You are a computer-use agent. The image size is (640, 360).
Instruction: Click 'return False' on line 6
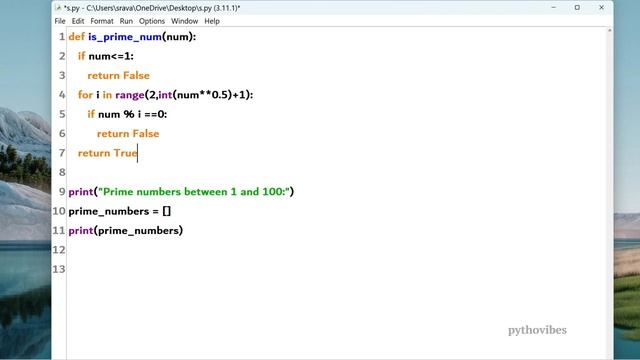[x=128, y=133]
